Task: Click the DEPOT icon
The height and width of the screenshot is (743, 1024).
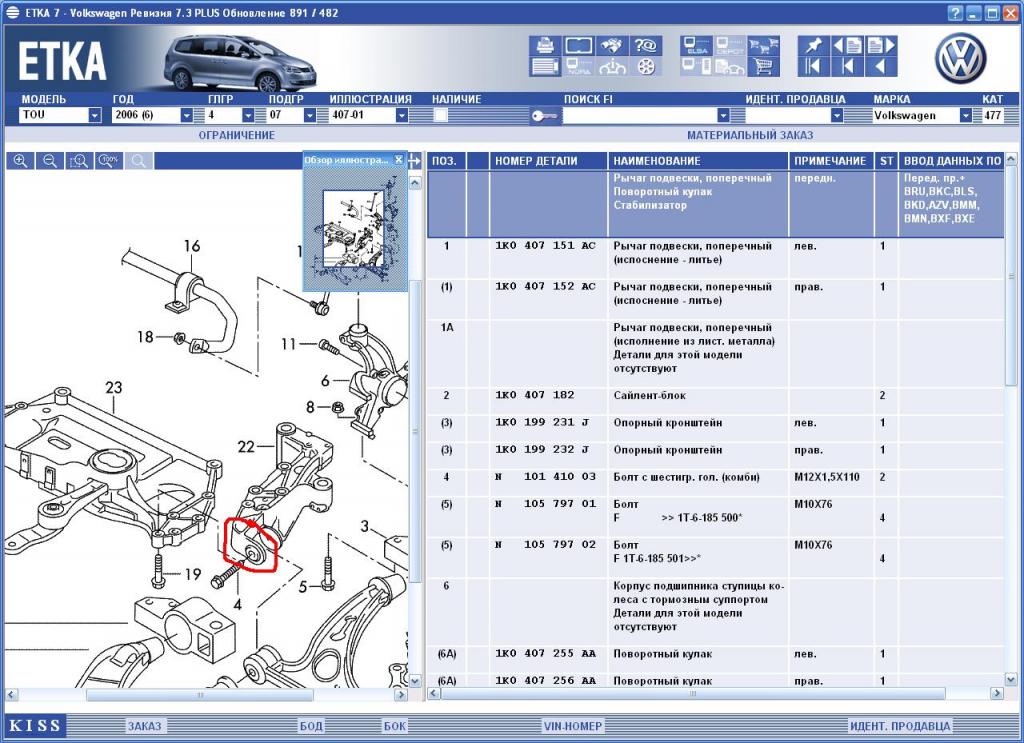Action: pyautogui.click(x=729, y=46)
